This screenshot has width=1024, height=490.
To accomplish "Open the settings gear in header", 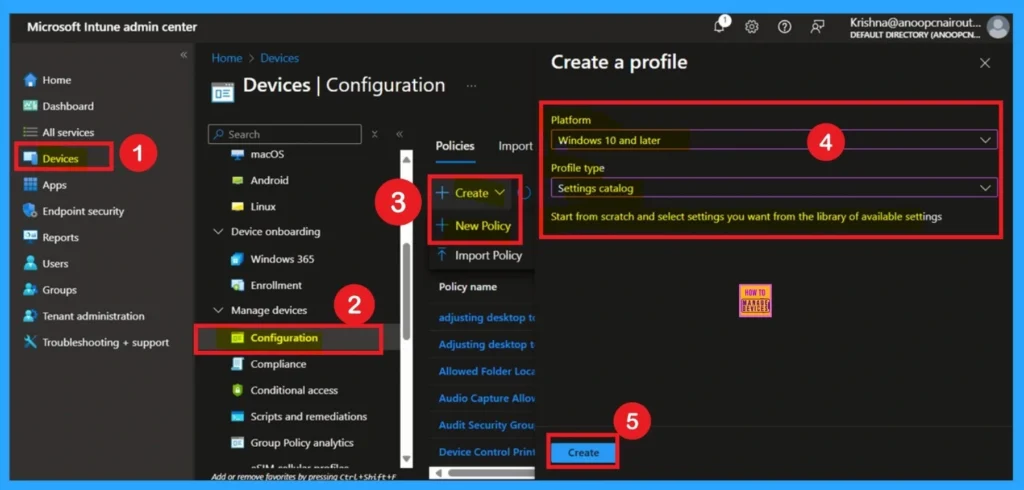I will (x=752, y=27).
